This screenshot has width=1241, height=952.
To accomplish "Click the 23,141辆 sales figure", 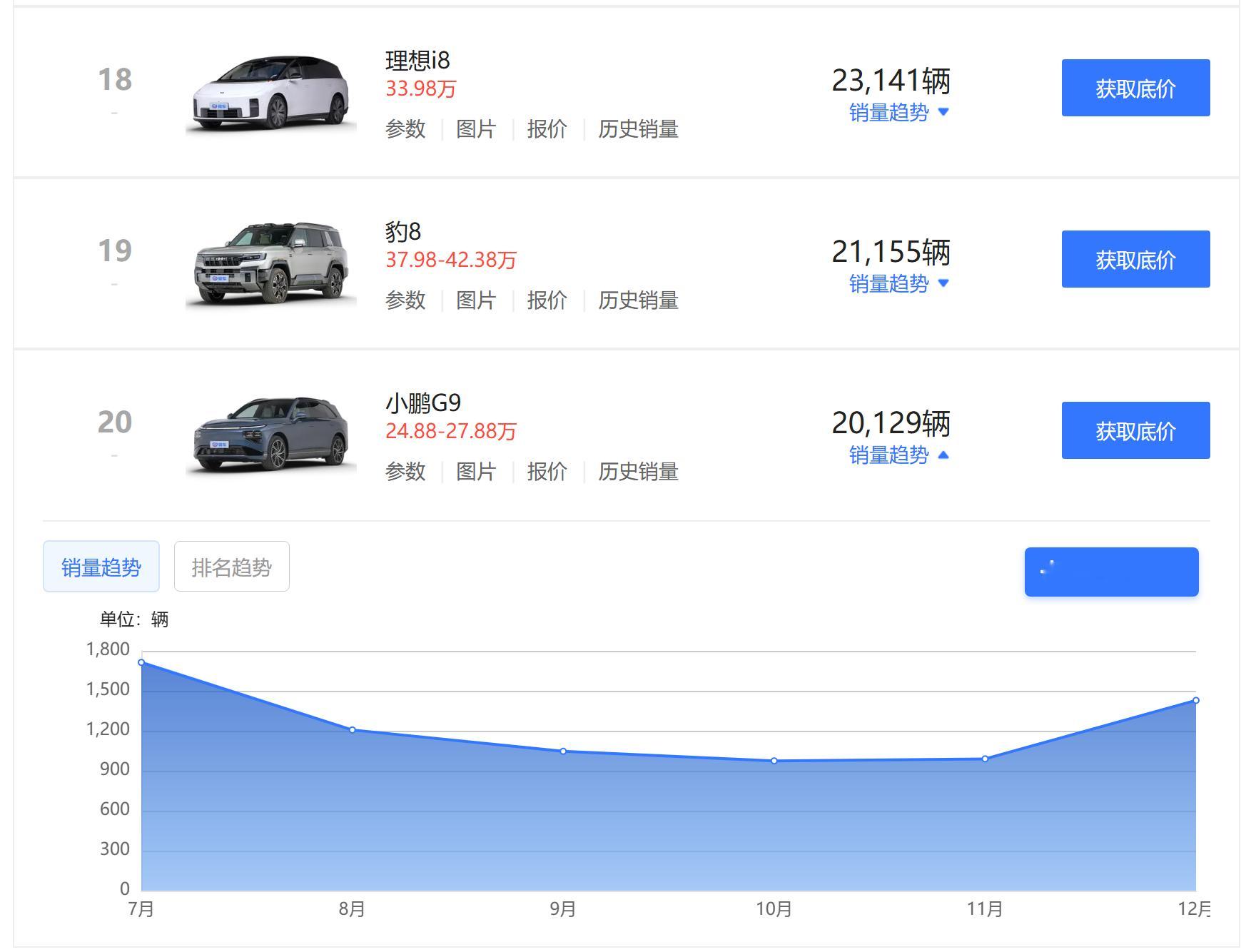I will [891, 81].
